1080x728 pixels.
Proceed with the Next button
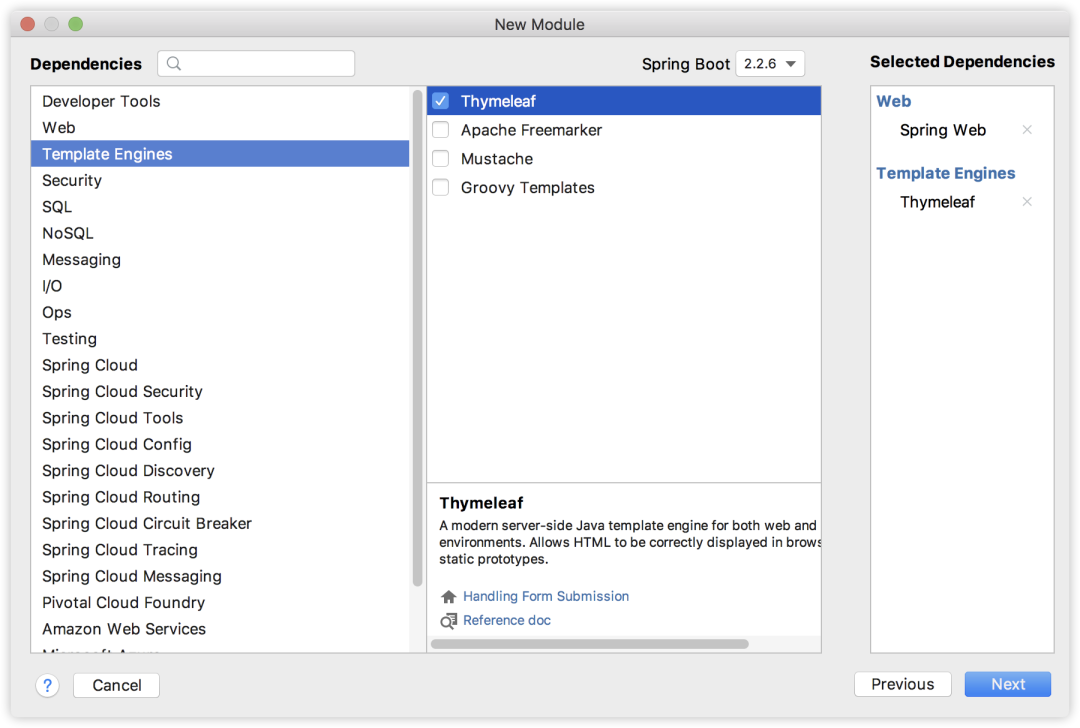[1008, 684]
